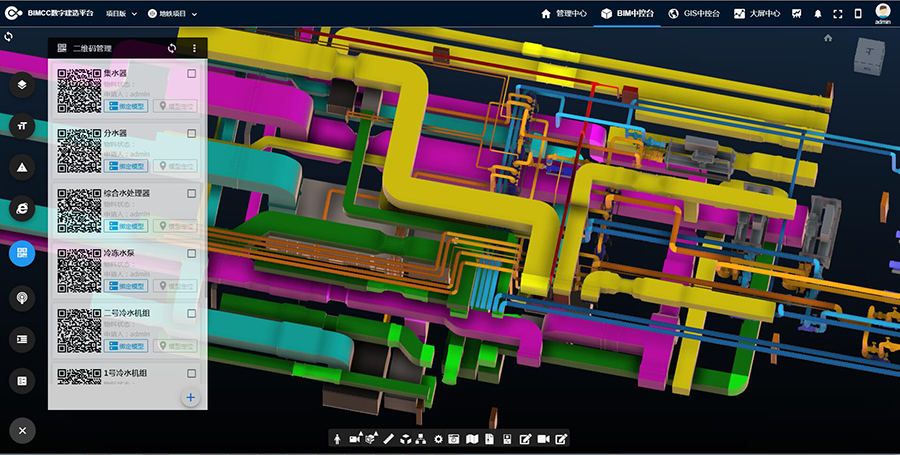900x455 pixels.
Task: Click 绑定模型 for 分水器
Action: coord(126,166)
